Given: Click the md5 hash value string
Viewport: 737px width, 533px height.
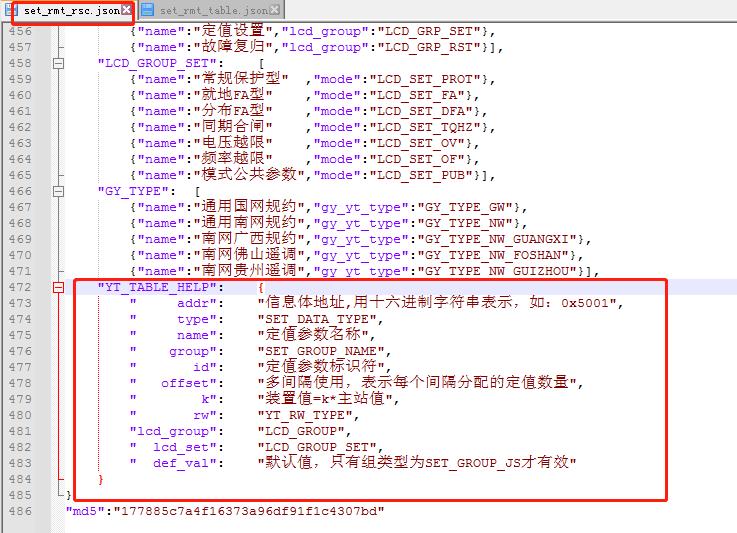Looking at the screenshot, I should (249, 511).
